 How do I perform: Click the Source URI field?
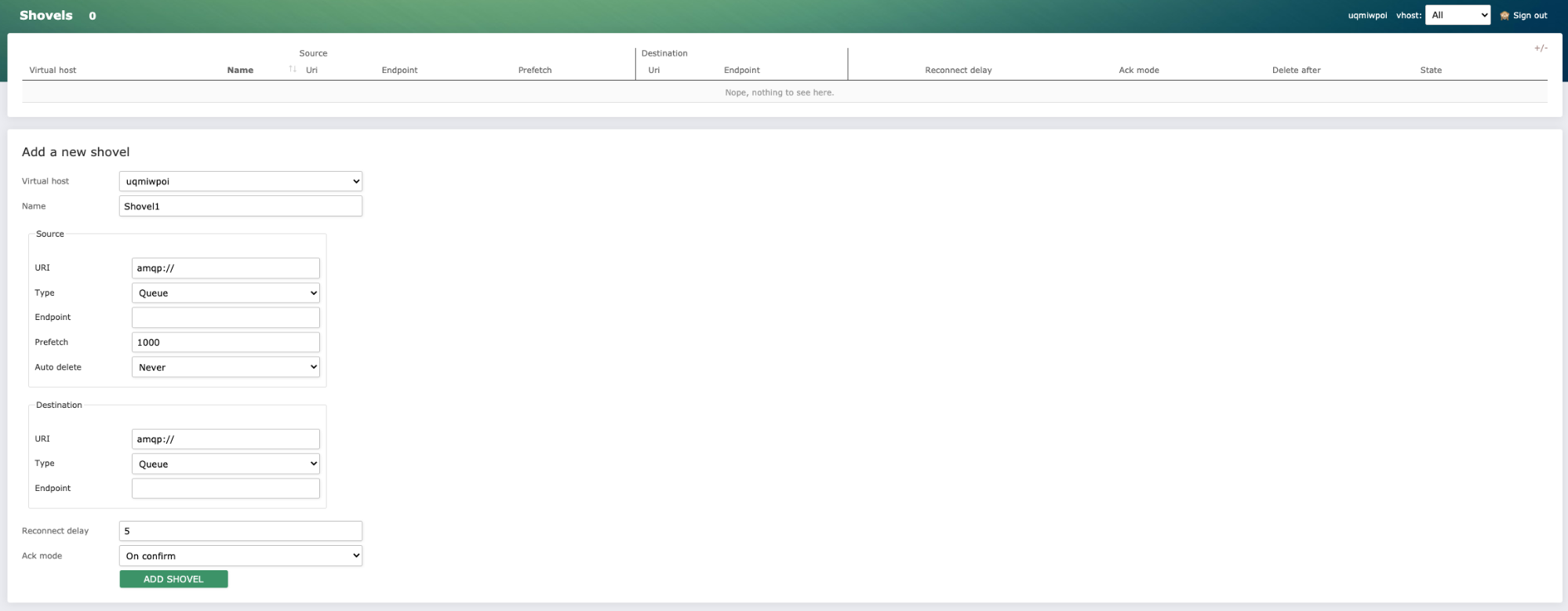[x=226, y=267]
